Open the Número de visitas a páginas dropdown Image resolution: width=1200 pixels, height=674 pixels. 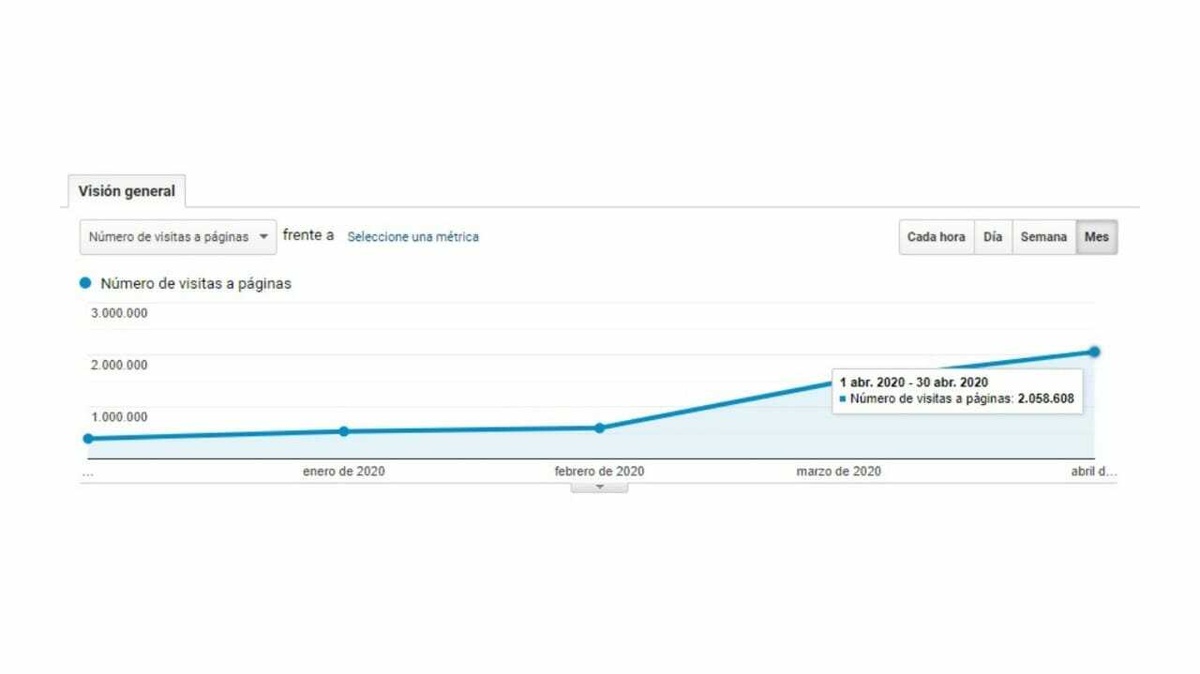click(178, 237)
